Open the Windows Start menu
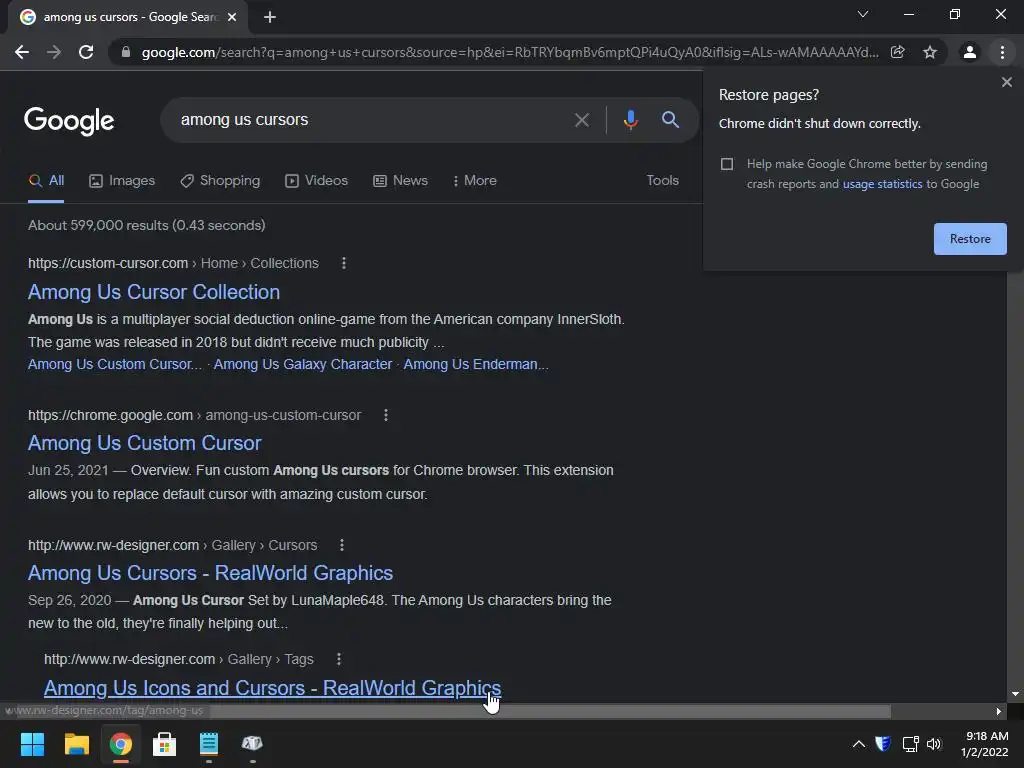The width and height of the screenshot is (1024, 768). point(32,744)
